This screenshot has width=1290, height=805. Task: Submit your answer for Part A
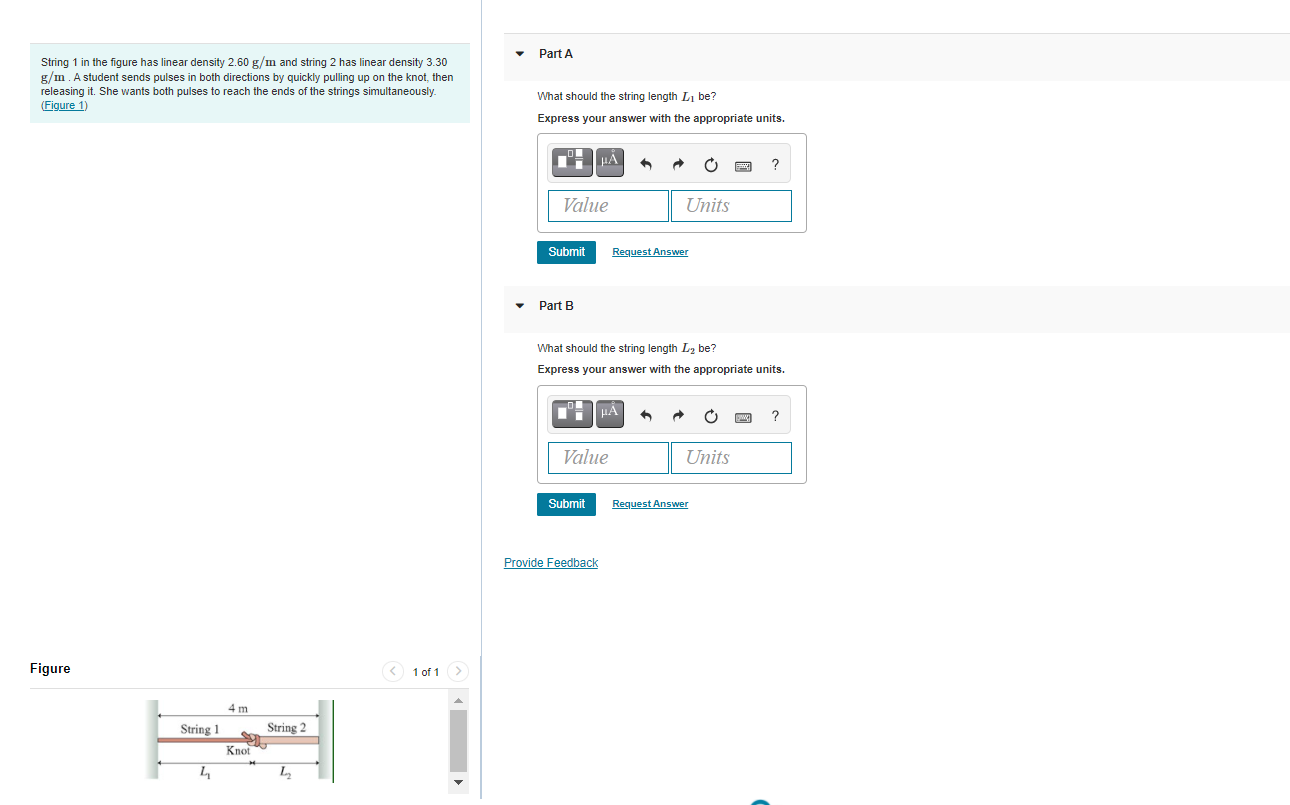tap(566, 252)
